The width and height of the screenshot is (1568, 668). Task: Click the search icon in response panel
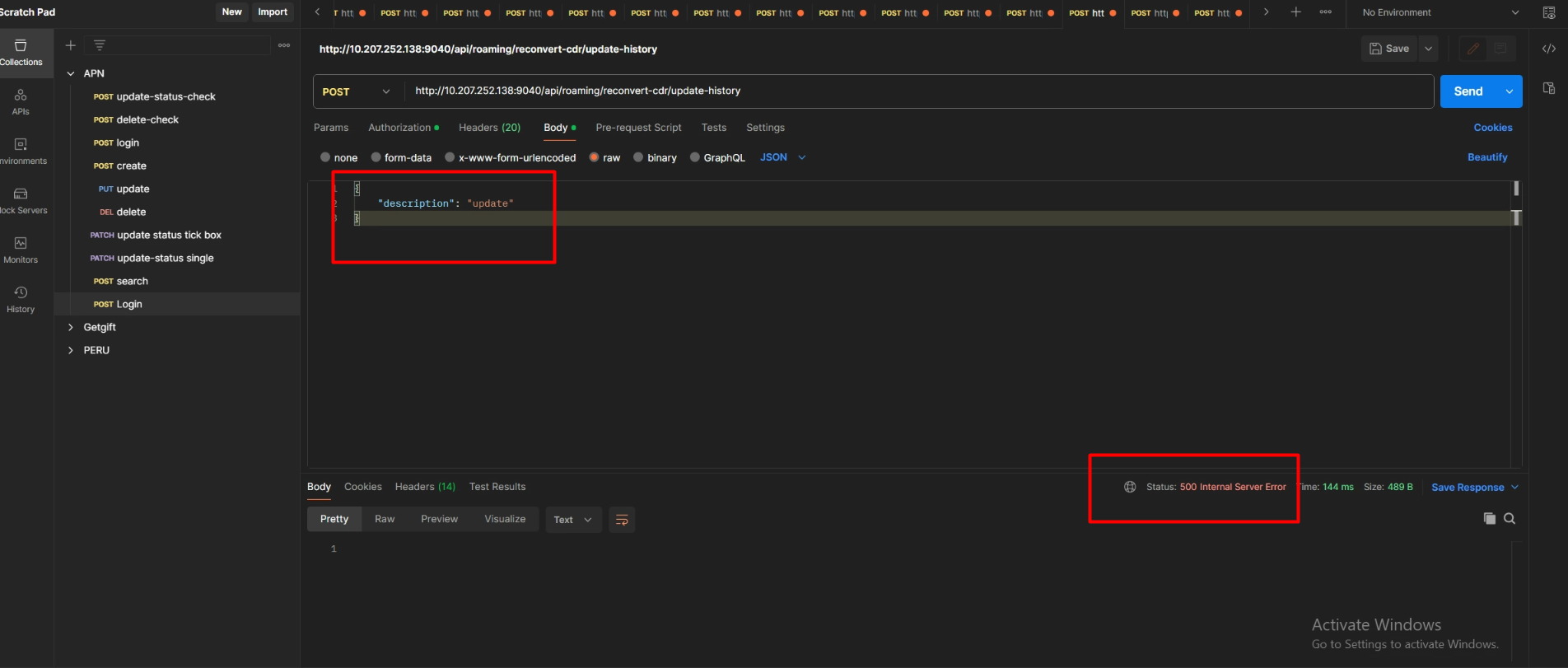tap(1510, 519)
